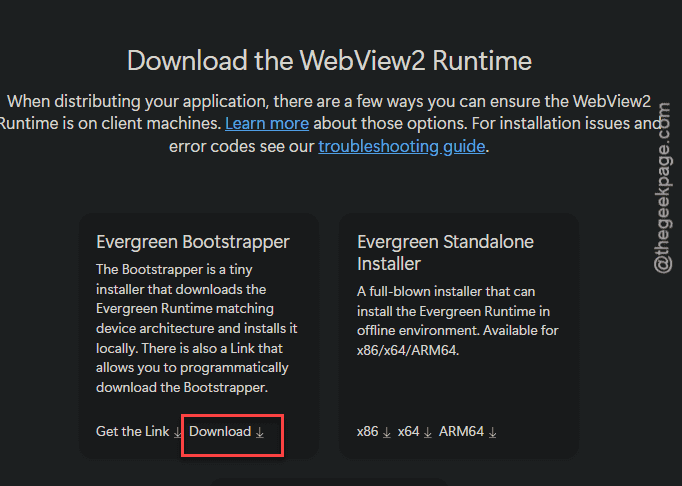This screenshot has width=682, height=486.
Task: Click the Bootstrapper description paragraph
Action: 197,328
